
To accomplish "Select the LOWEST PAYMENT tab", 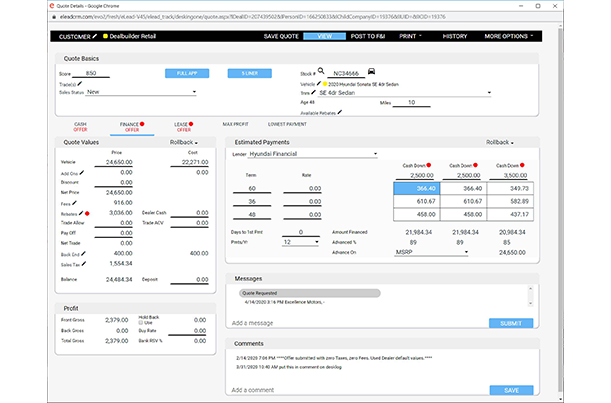I will [x=287, y=124].
